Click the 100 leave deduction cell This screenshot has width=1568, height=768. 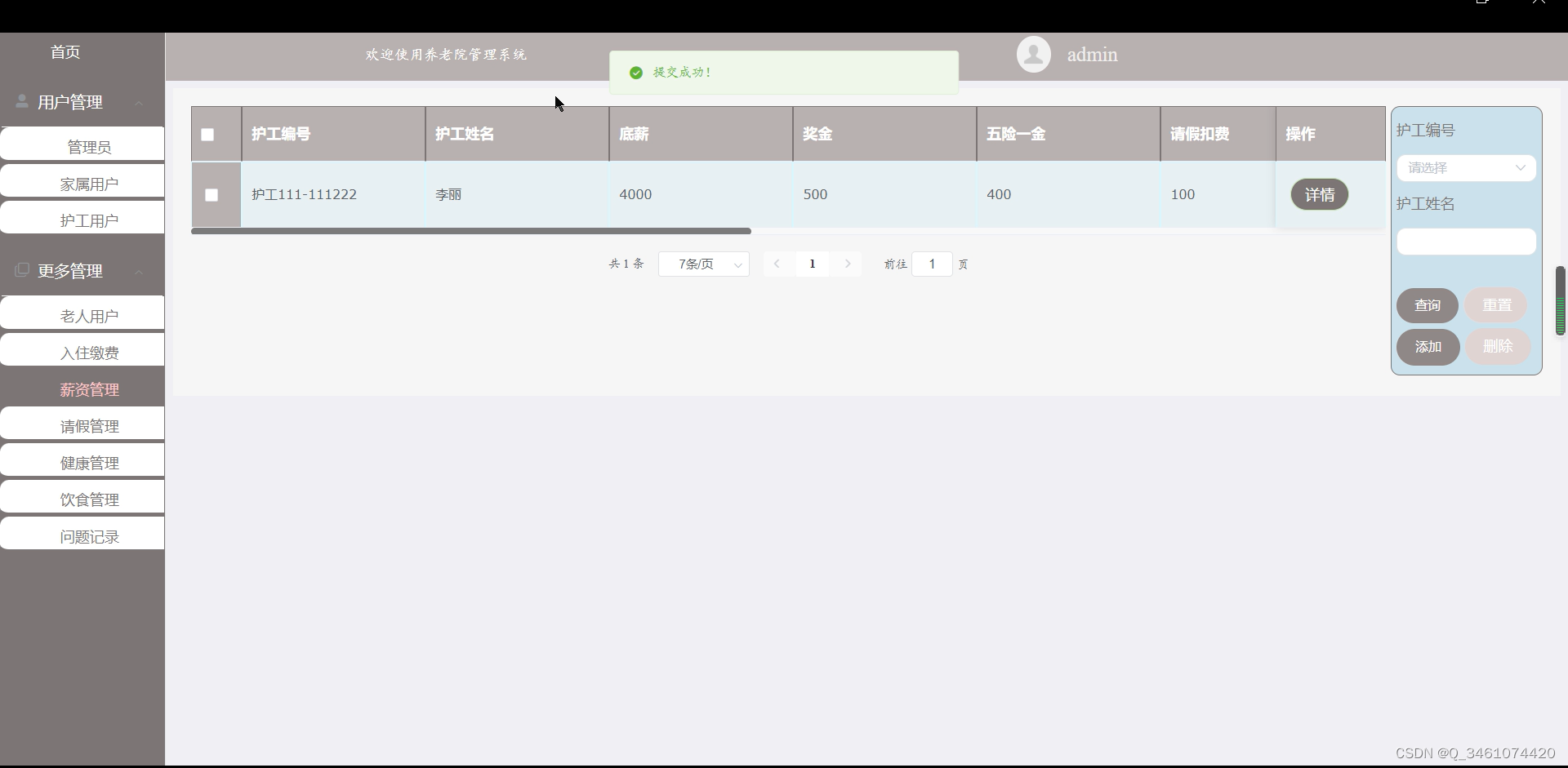coord(1218,194)
